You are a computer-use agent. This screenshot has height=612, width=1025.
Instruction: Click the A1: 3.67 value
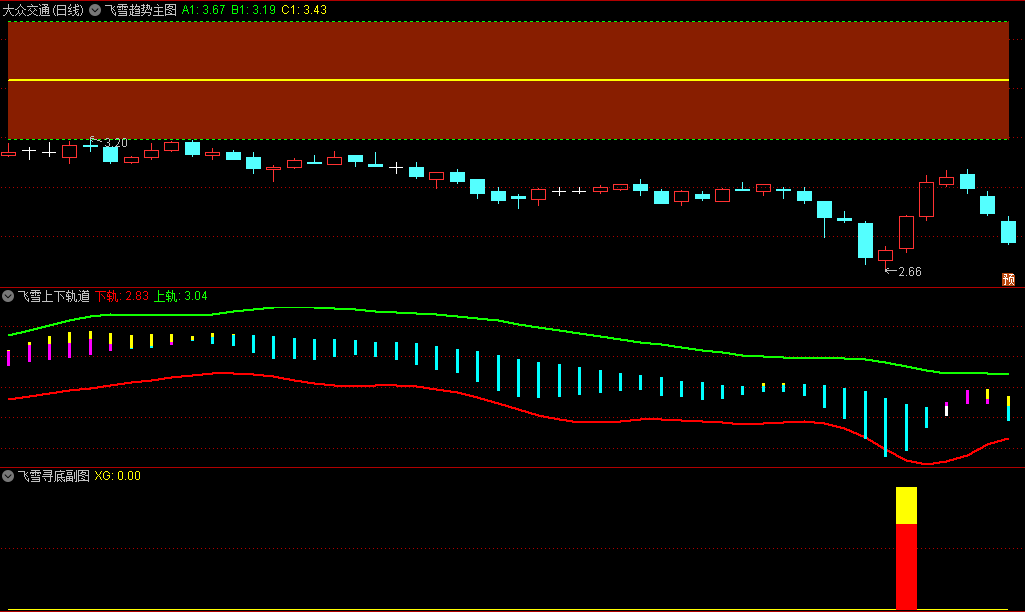(203, 10)
